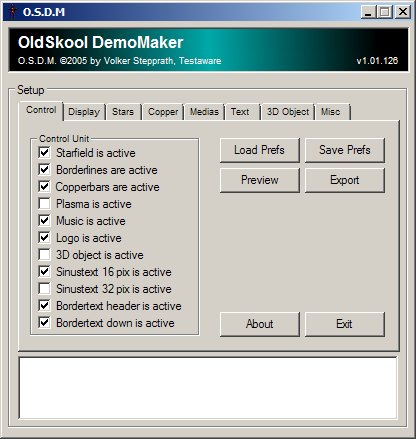This screenshot has height=439, width=416.
Task: Go to the Copper tab
Action: click(163, 112)
